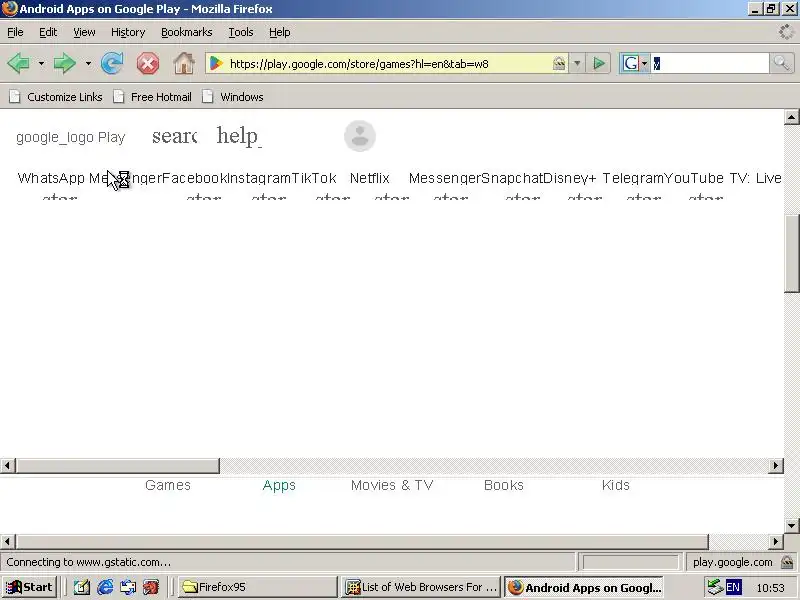Open the History menu
The height and width of the screenshot is (600, 800).
(x=128, y=32)
